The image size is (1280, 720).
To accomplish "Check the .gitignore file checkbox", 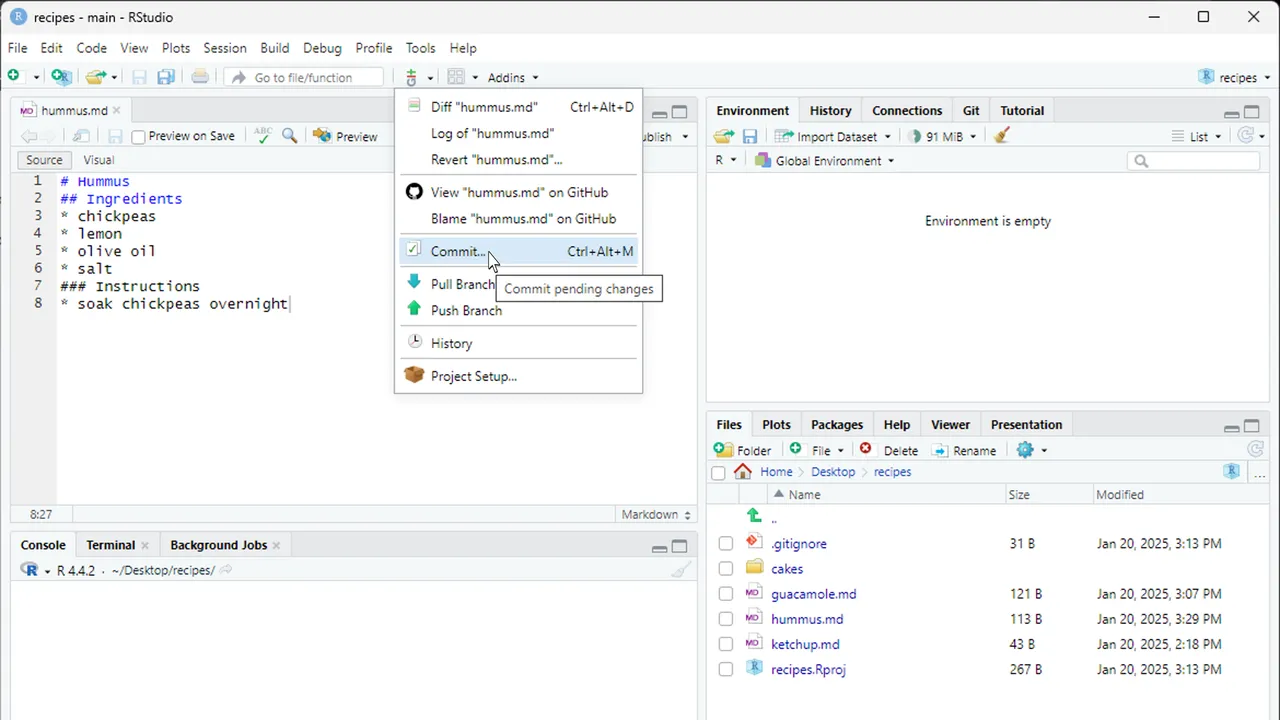I will pyautogui.click(x=726, y=544).
